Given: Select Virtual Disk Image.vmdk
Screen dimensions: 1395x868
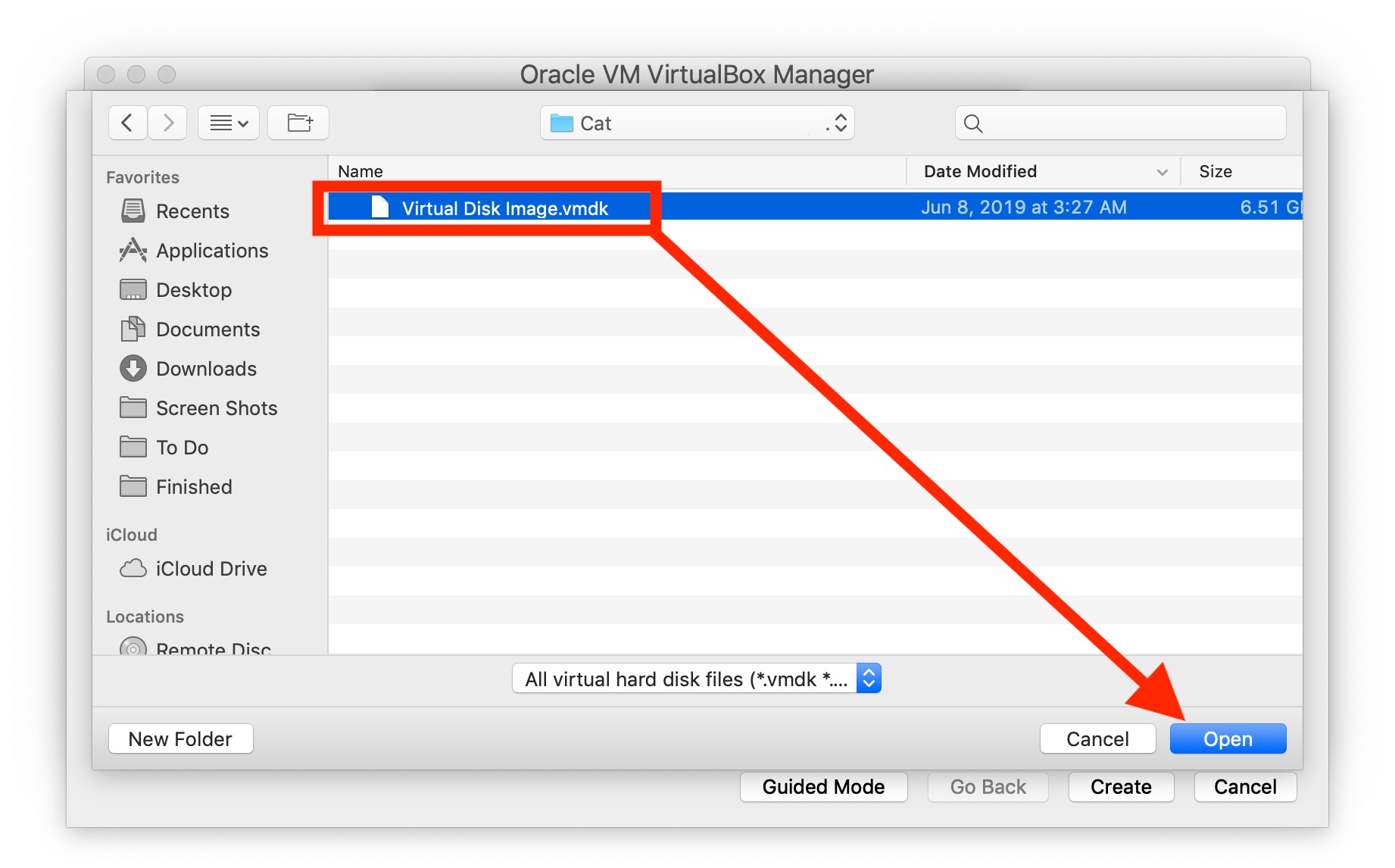Looking at the screenshot, I should click(x=505, y=208).
